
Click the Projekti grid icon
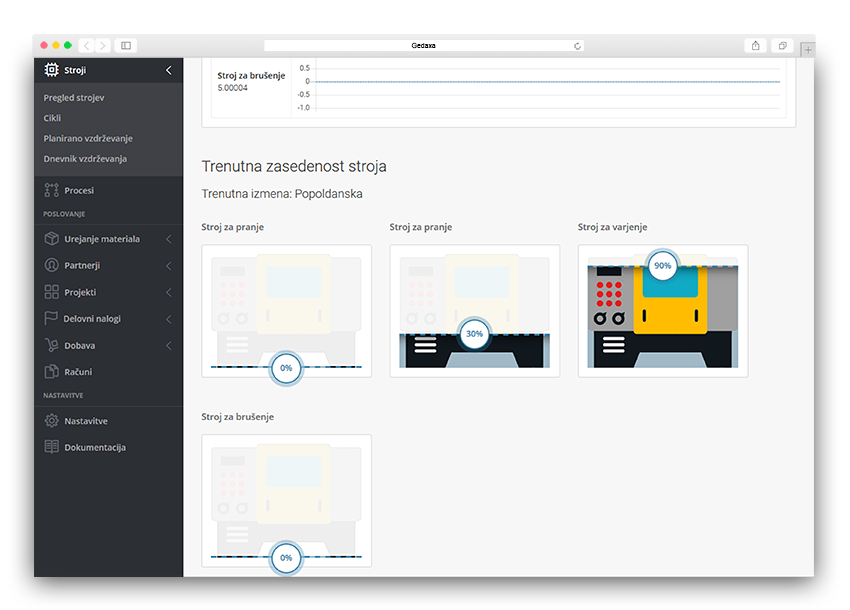tap(52, 292)
